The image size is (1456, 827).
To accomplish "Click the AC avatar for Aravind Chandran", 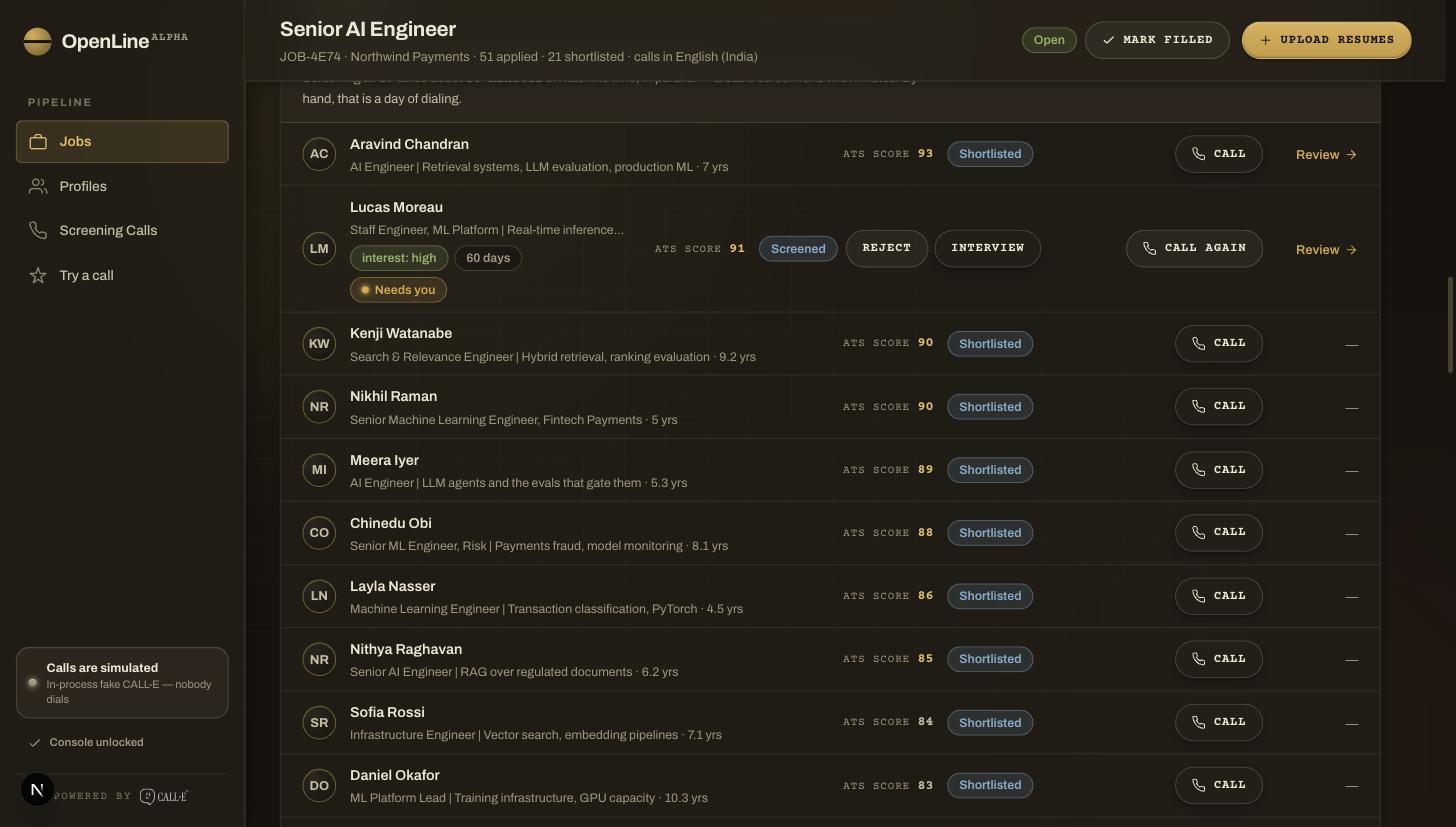I will [x=319, y=154].
